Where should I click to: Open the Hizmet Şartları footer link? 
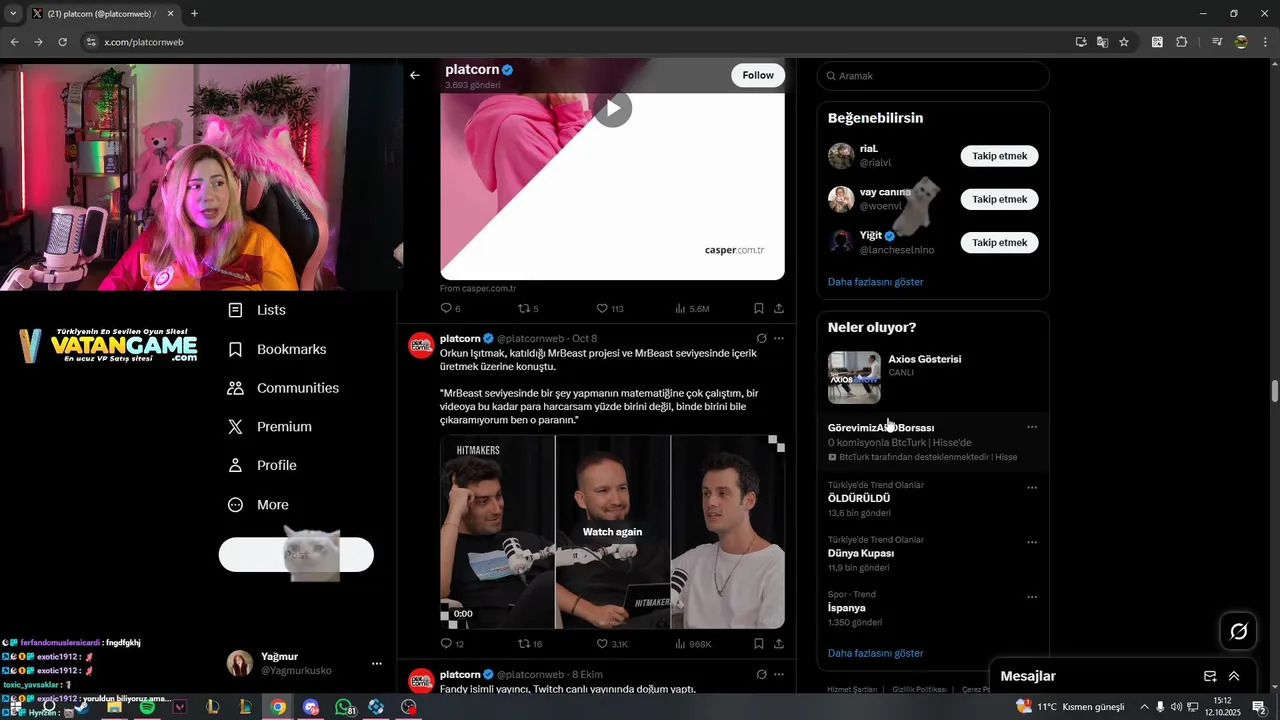click(852, 689)
